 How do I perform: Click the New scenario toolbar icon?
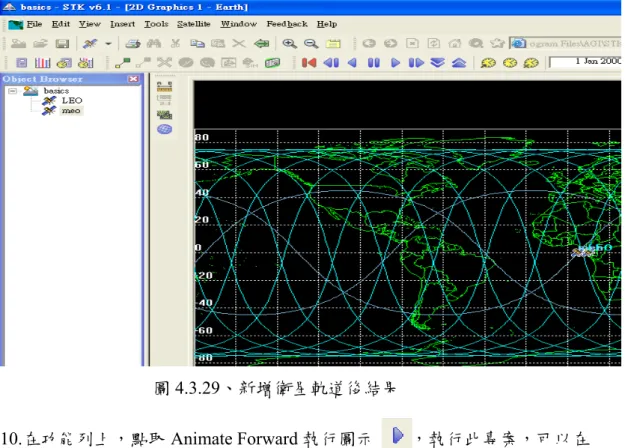coord(18,43)
